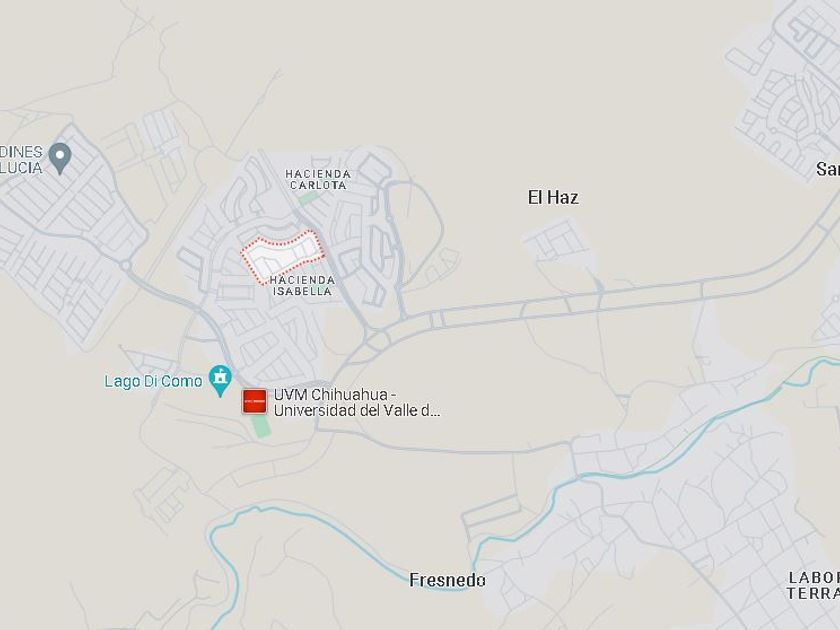Select the El Haz place label
This screenshot has width=840, height=630.
tap(553, 198)
